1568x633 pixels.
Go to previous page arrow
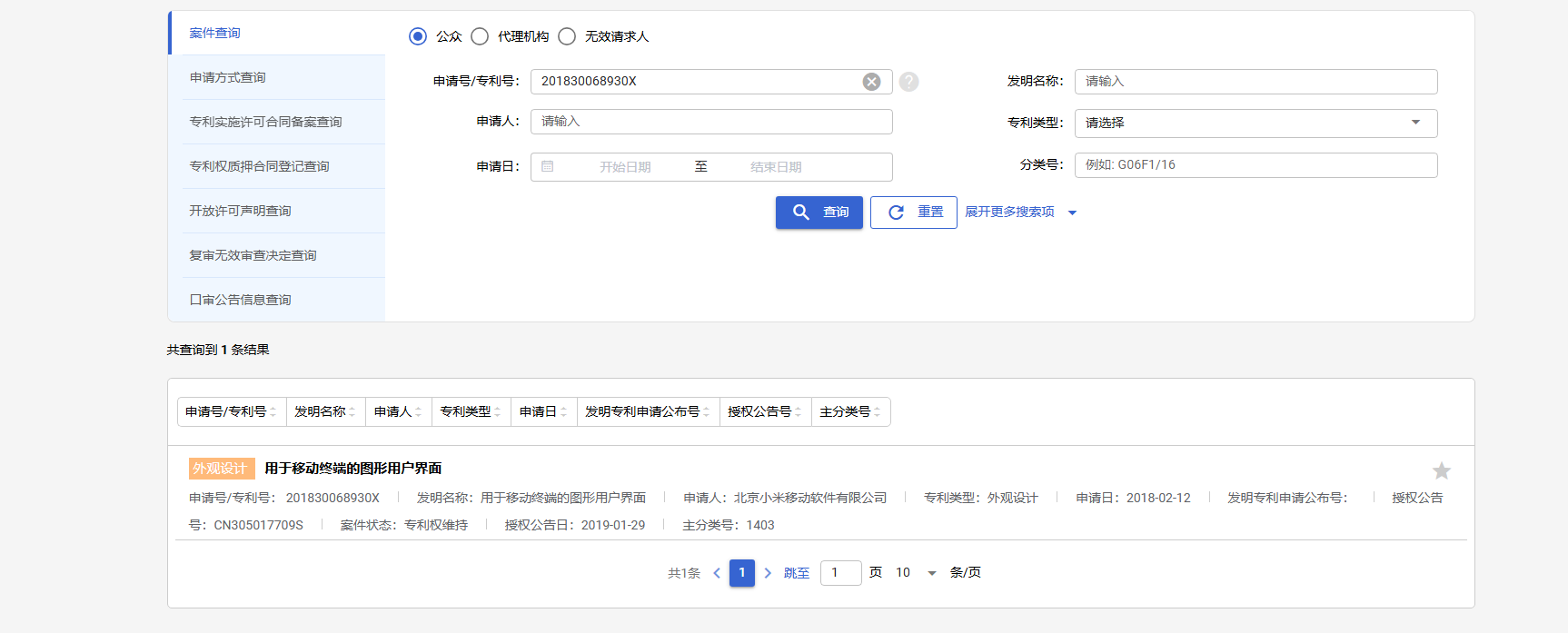[x=717, y=573]
